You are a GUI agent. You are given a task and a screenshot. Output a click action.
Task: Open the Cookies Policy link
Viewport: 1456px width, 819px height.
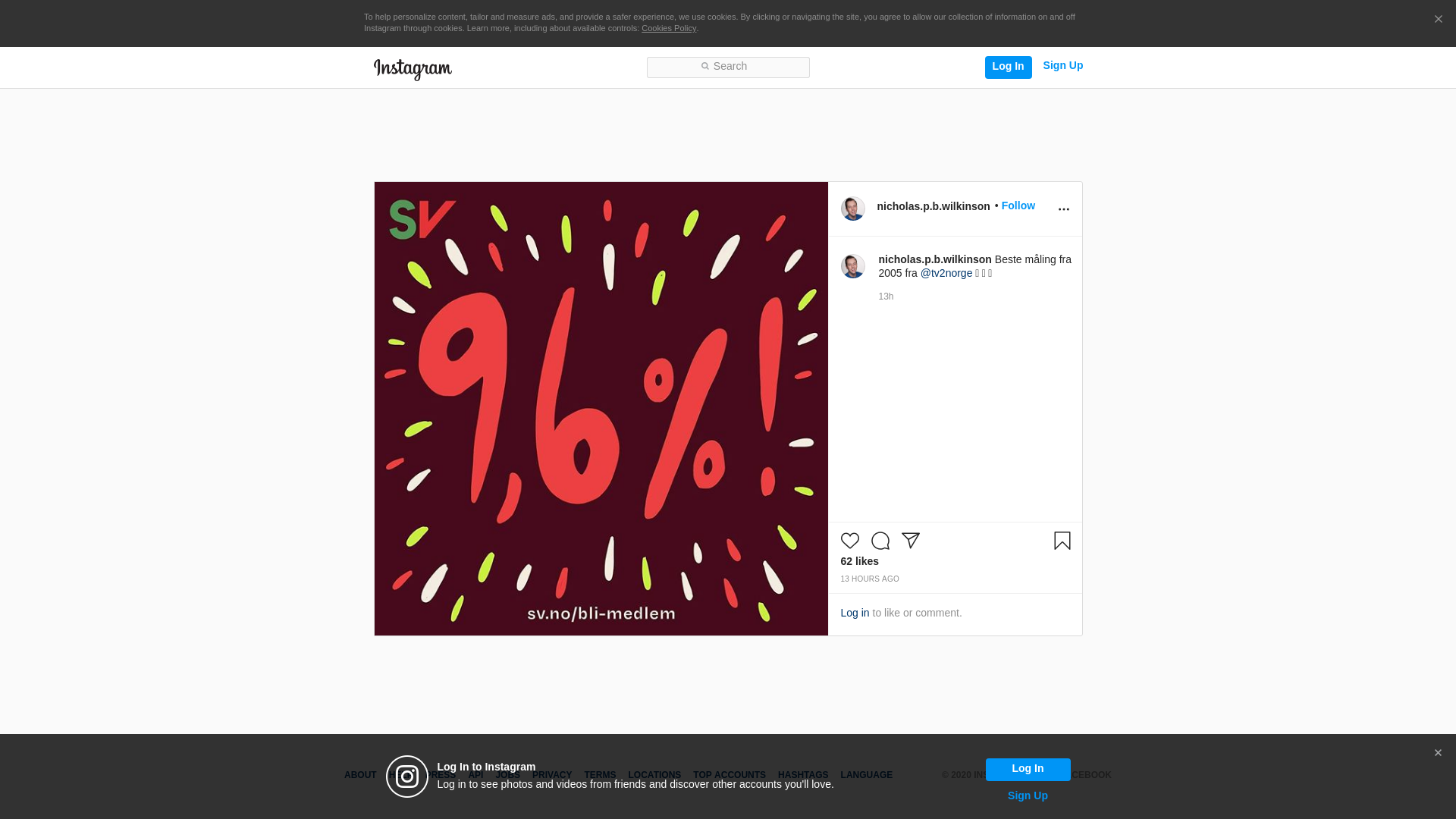tap(668, 29)
